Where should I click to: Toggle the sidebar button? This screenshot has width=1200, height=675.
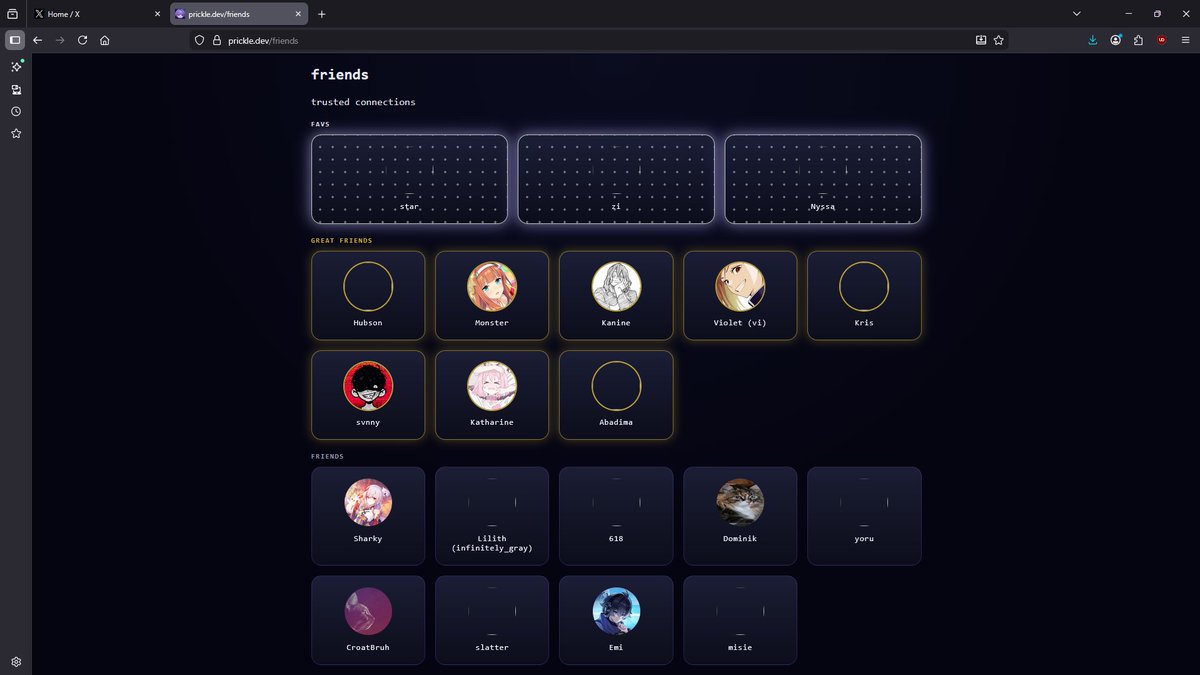click(x=15, y=40)
